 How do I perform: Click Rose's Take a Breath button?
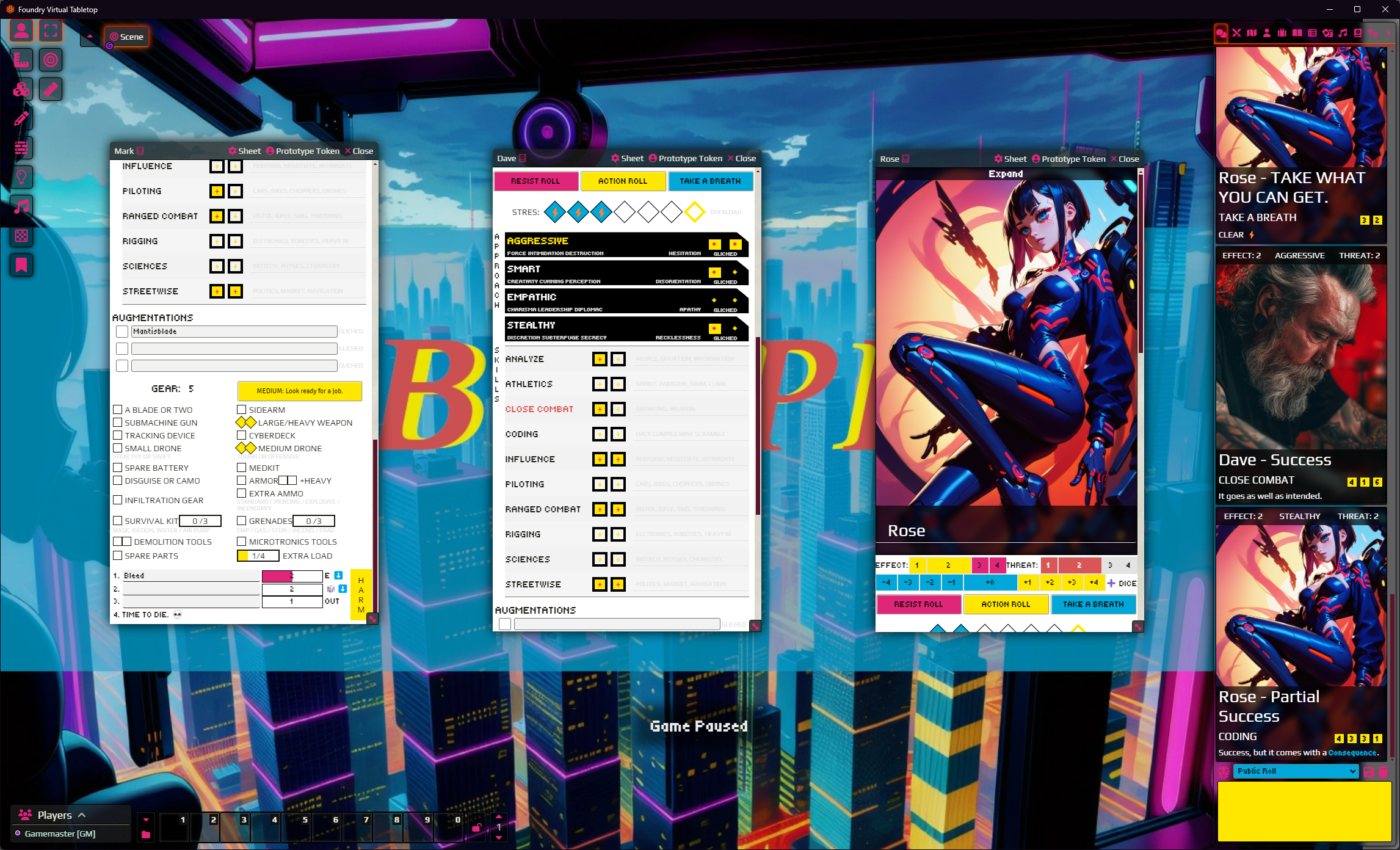[x=1093, y=605]
